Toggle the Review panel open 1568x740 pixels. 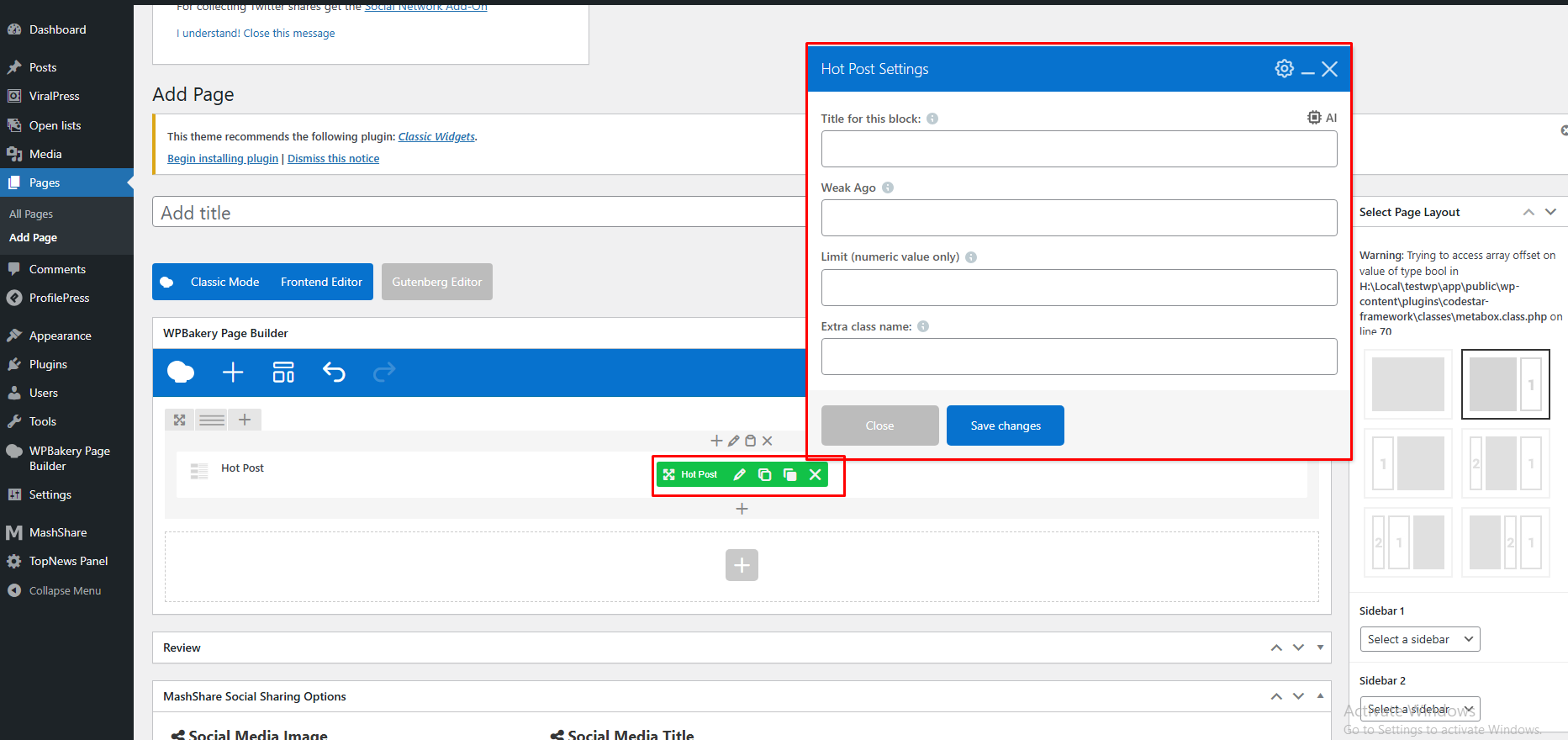pyautogui.click(x=1320, y=647)
